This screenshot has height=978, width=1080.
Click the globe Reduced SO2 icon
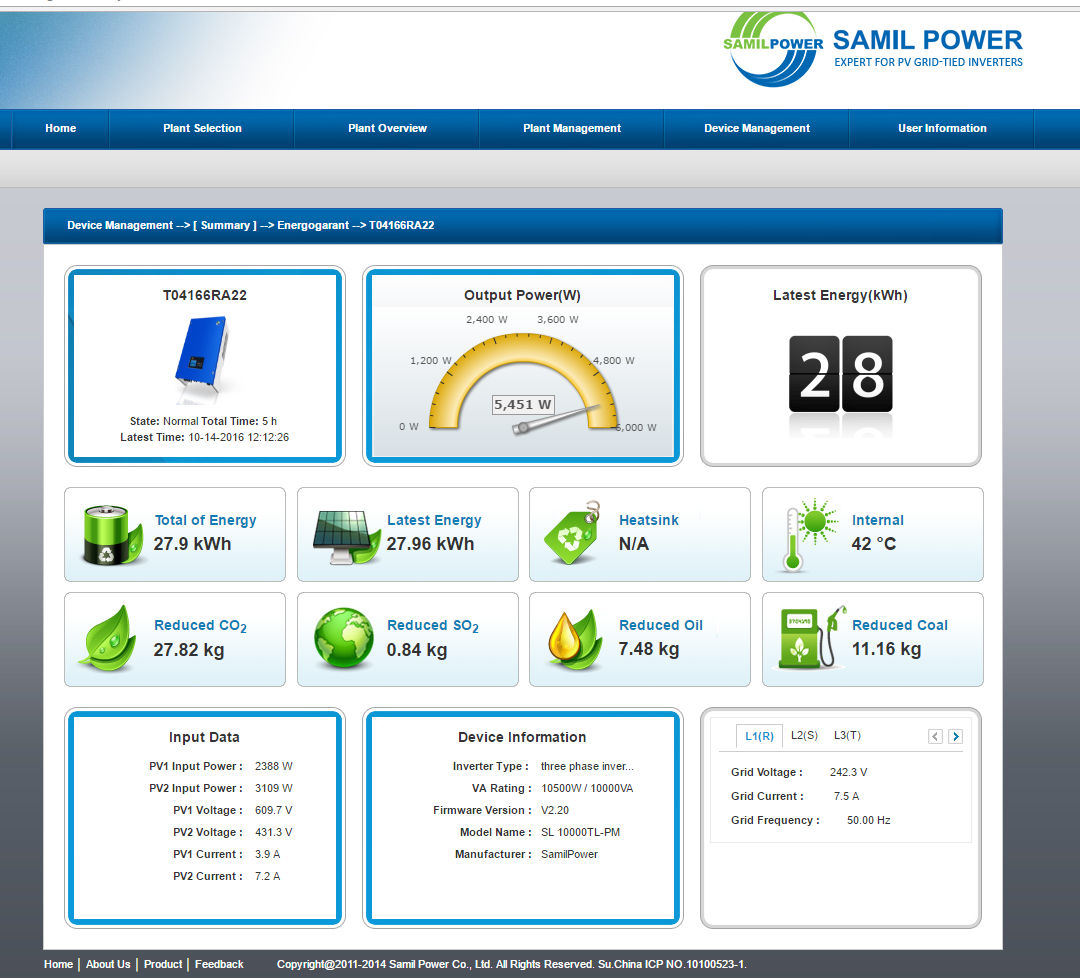tap(344, 638)
